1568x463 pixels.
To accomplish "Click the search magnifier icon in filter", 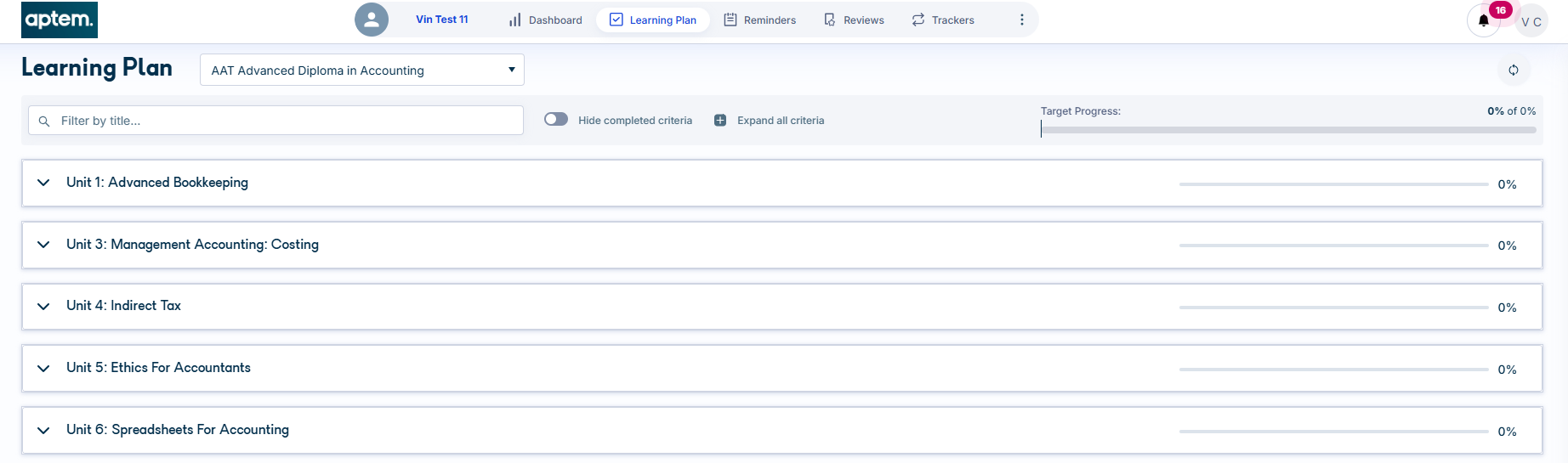I will click(44, 121).
